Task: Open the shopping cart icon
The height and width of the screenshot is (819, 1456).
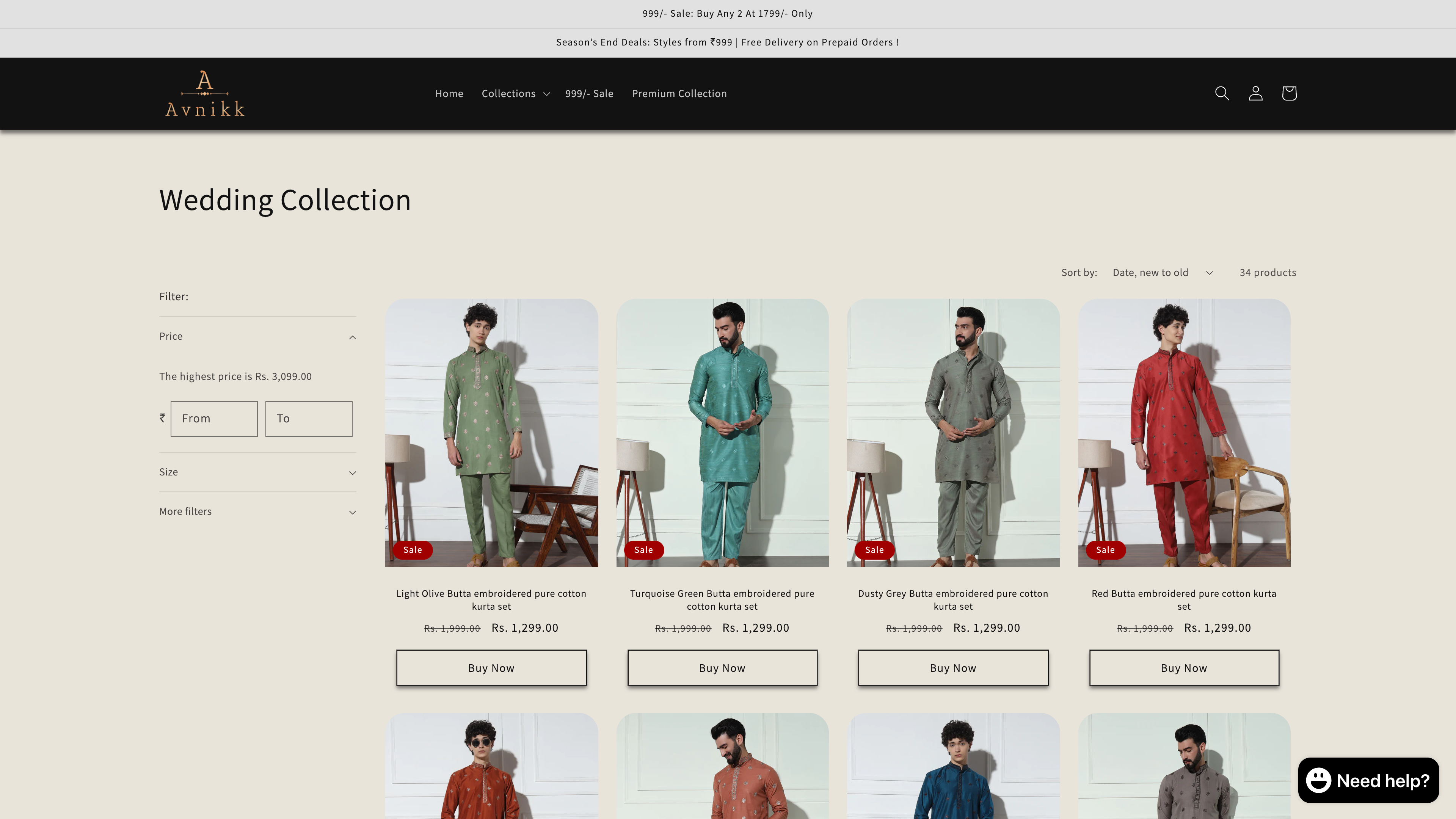Action: [1289, 93]
